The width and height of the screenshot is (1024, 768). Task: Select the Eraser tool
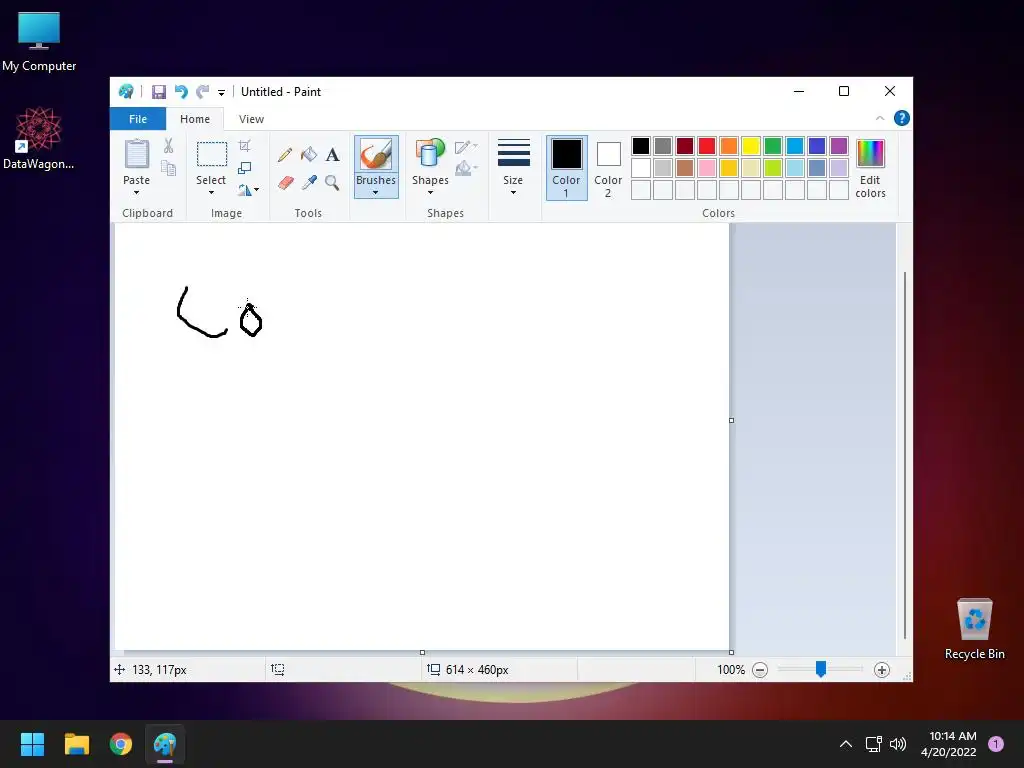(x=285, y=183)
